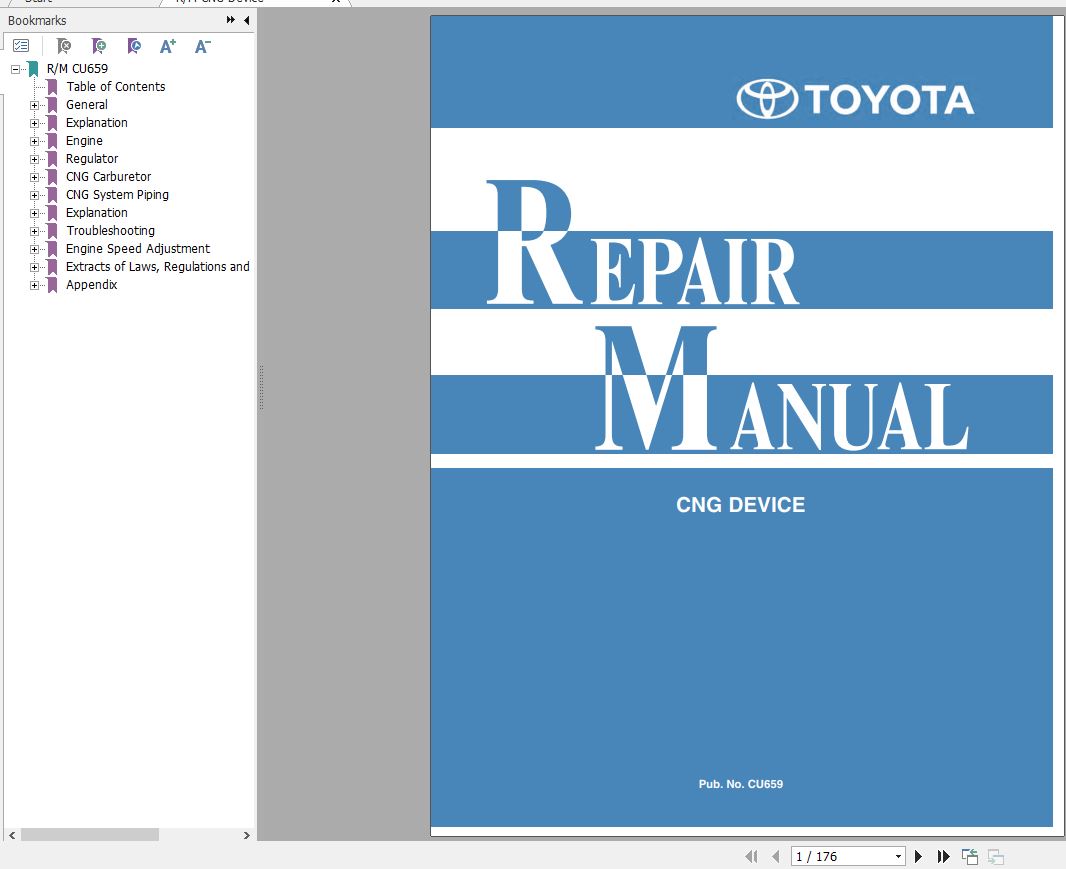
Task: Select the R/M CU659 bookmark label
Action: 77,69
